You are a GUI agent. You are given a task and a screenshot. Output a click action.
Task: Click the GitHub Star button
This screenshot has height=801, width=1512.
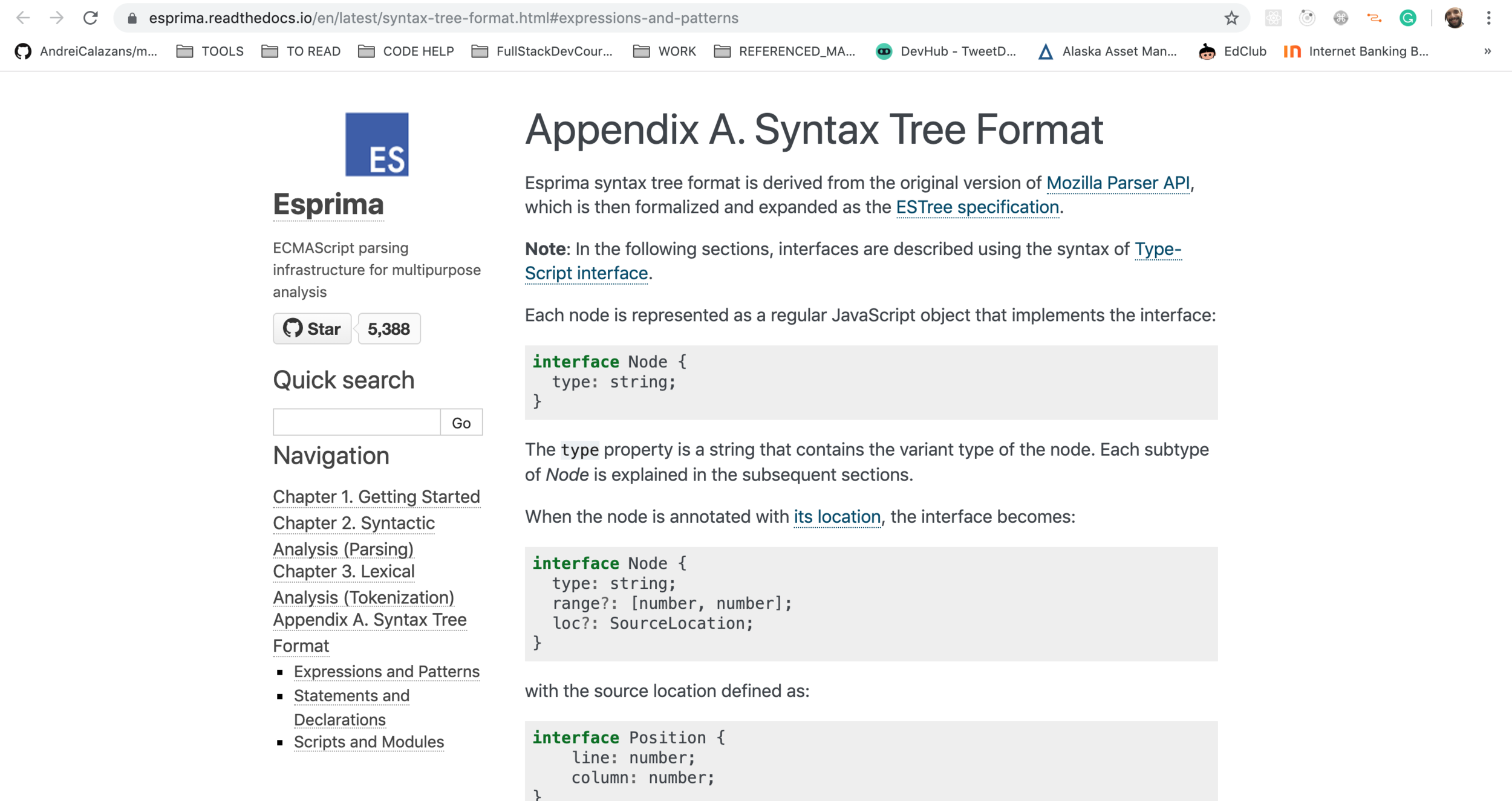click(x=312, y=329)
